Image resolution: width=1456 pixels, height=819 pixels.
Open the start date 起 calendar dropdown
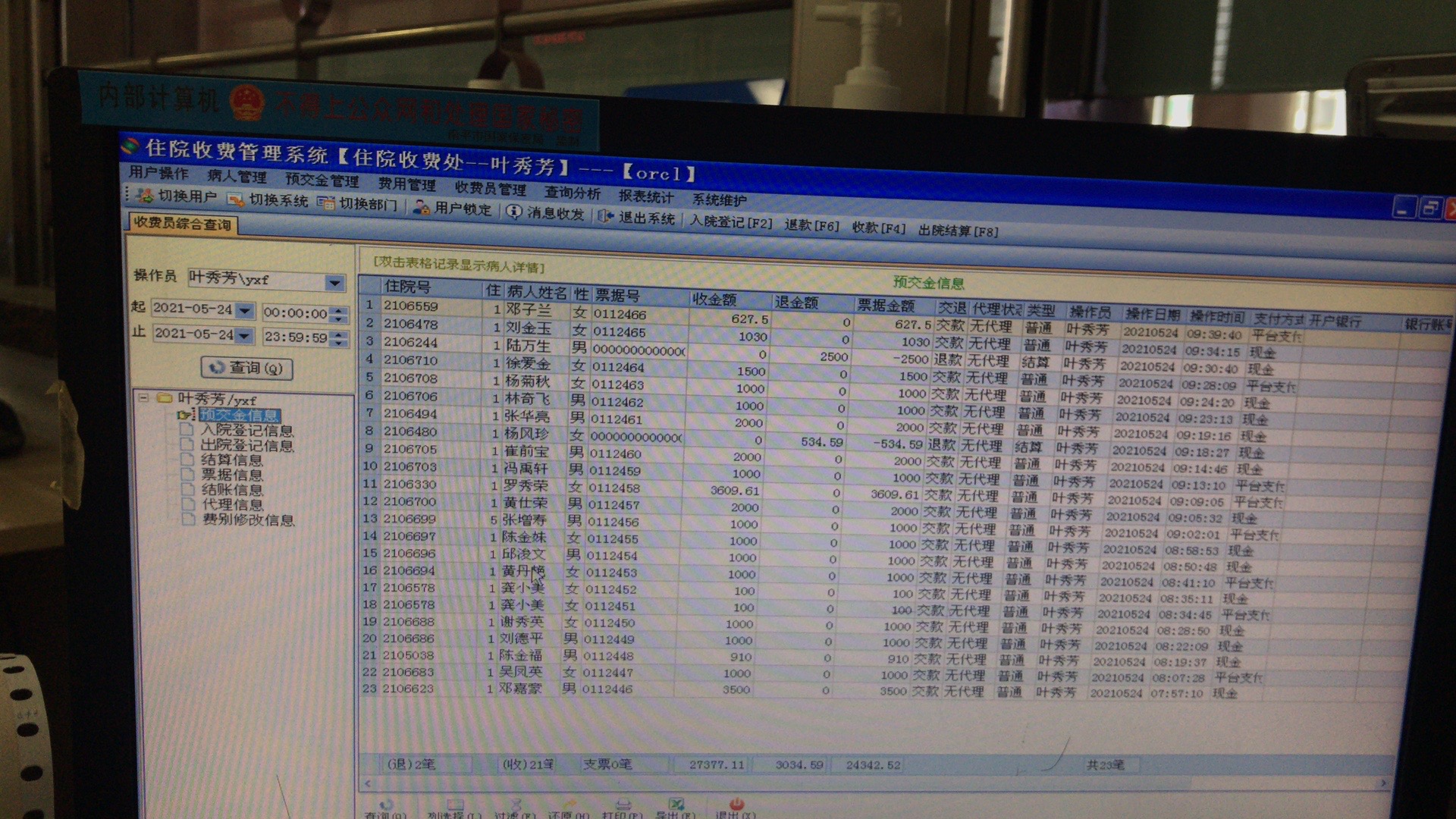(x=244, y=310)
